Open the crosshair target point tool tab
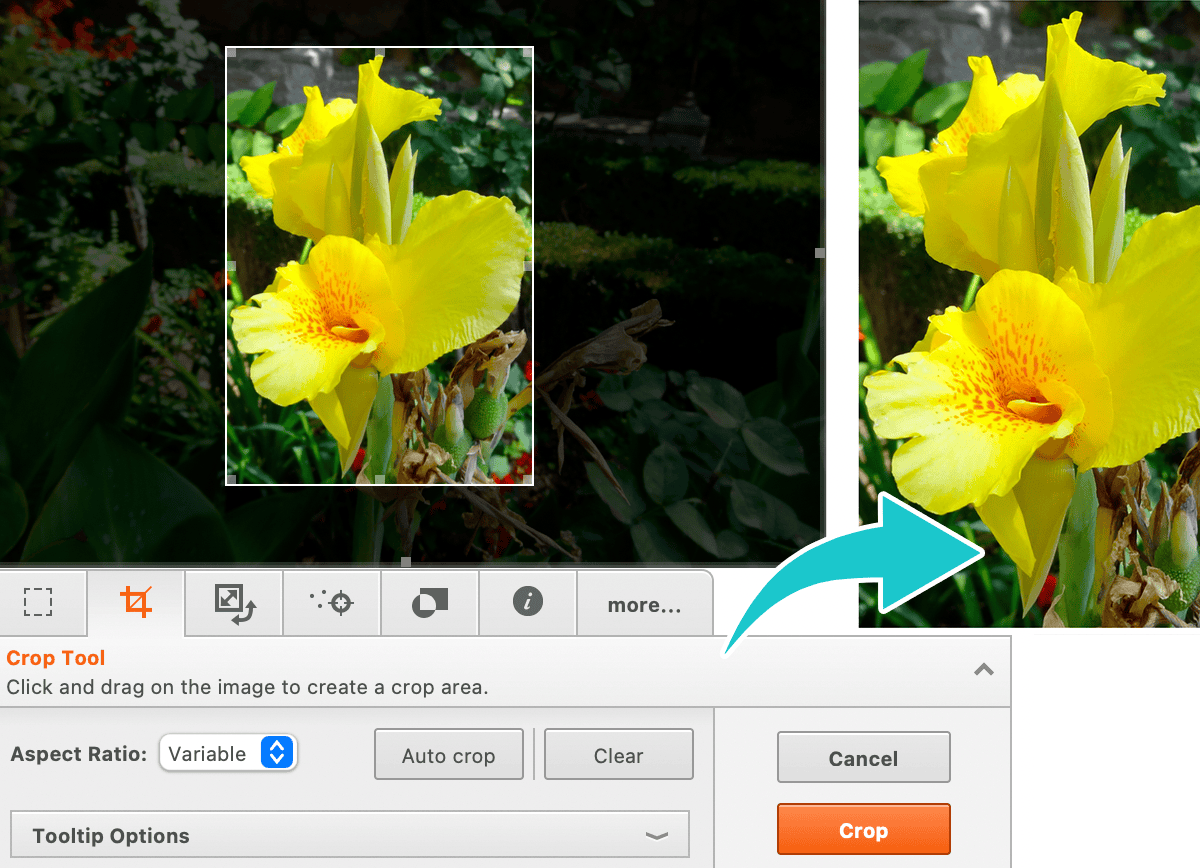This screenshot has height=868, width=1200. [x=331, y=603]
